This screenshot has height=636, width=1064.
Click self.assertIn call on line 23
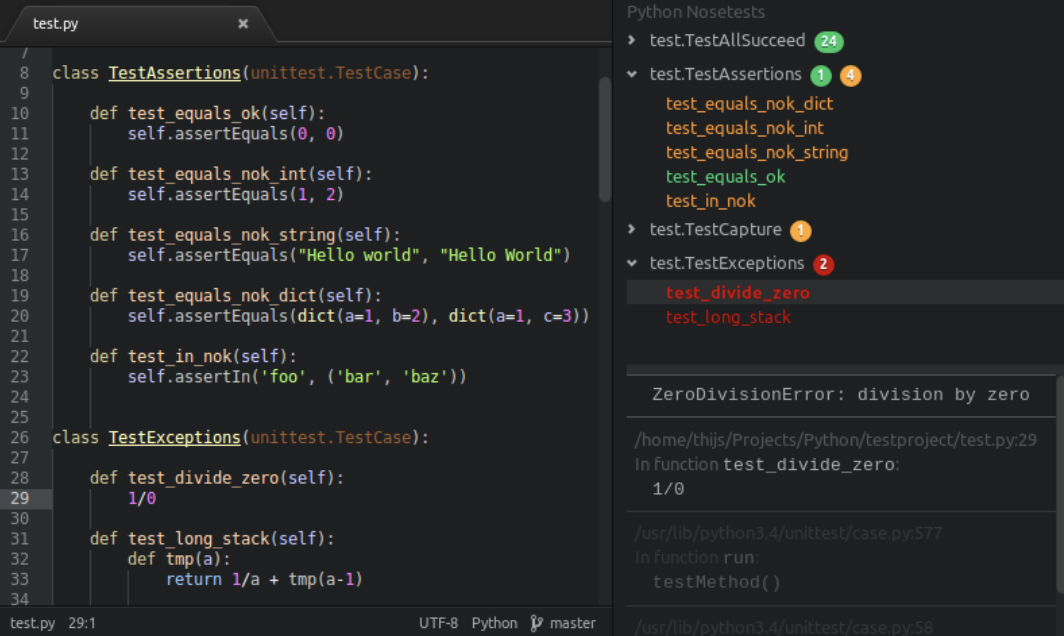(297, 377)
